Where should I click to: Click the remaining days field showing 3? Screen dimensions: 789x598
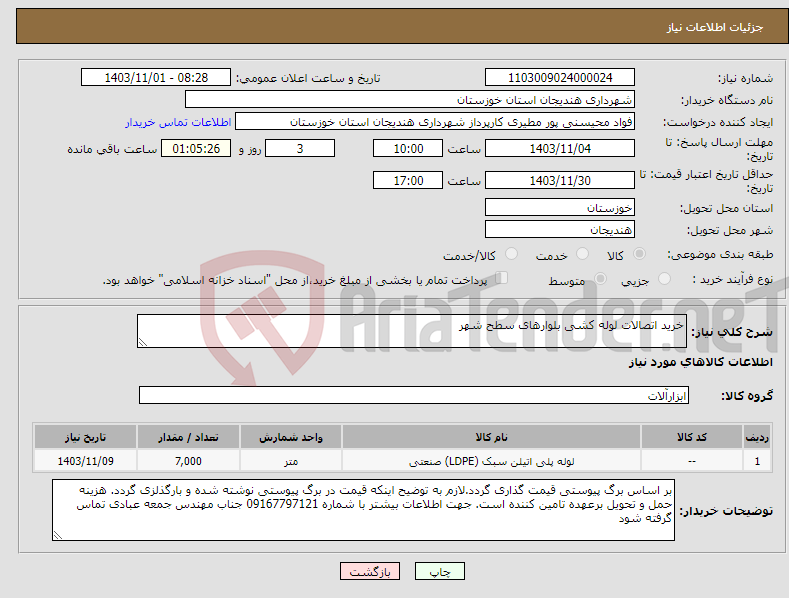click(x=300, y=148)
